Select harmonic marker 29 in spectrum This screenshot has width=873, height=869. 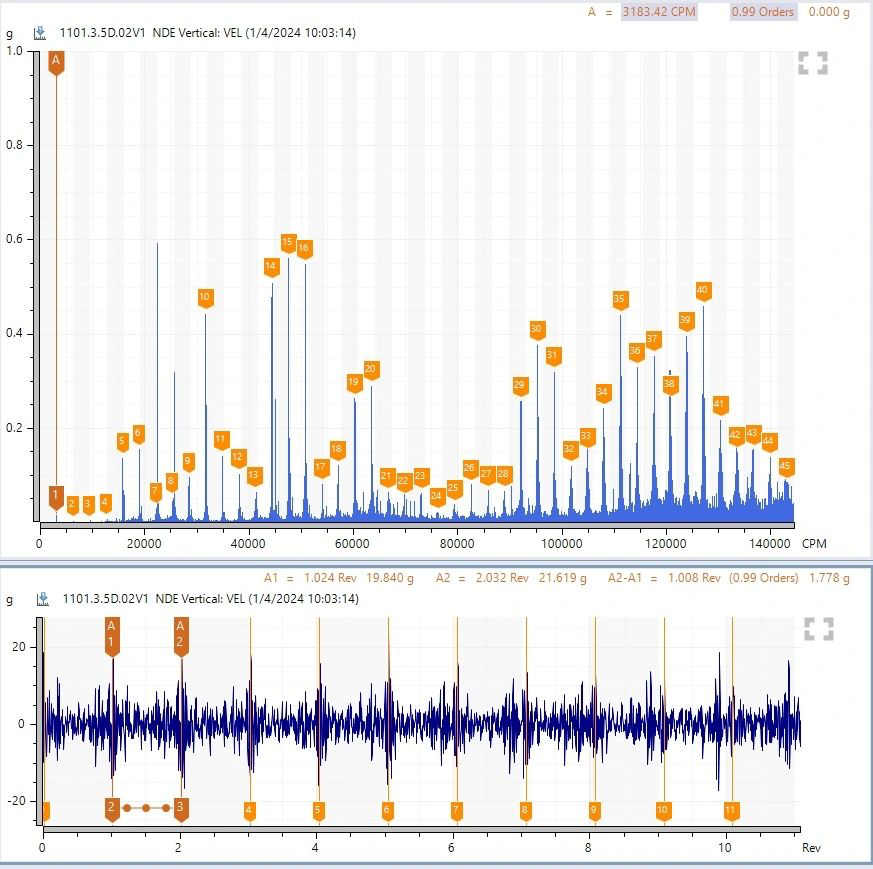point(520,386)
